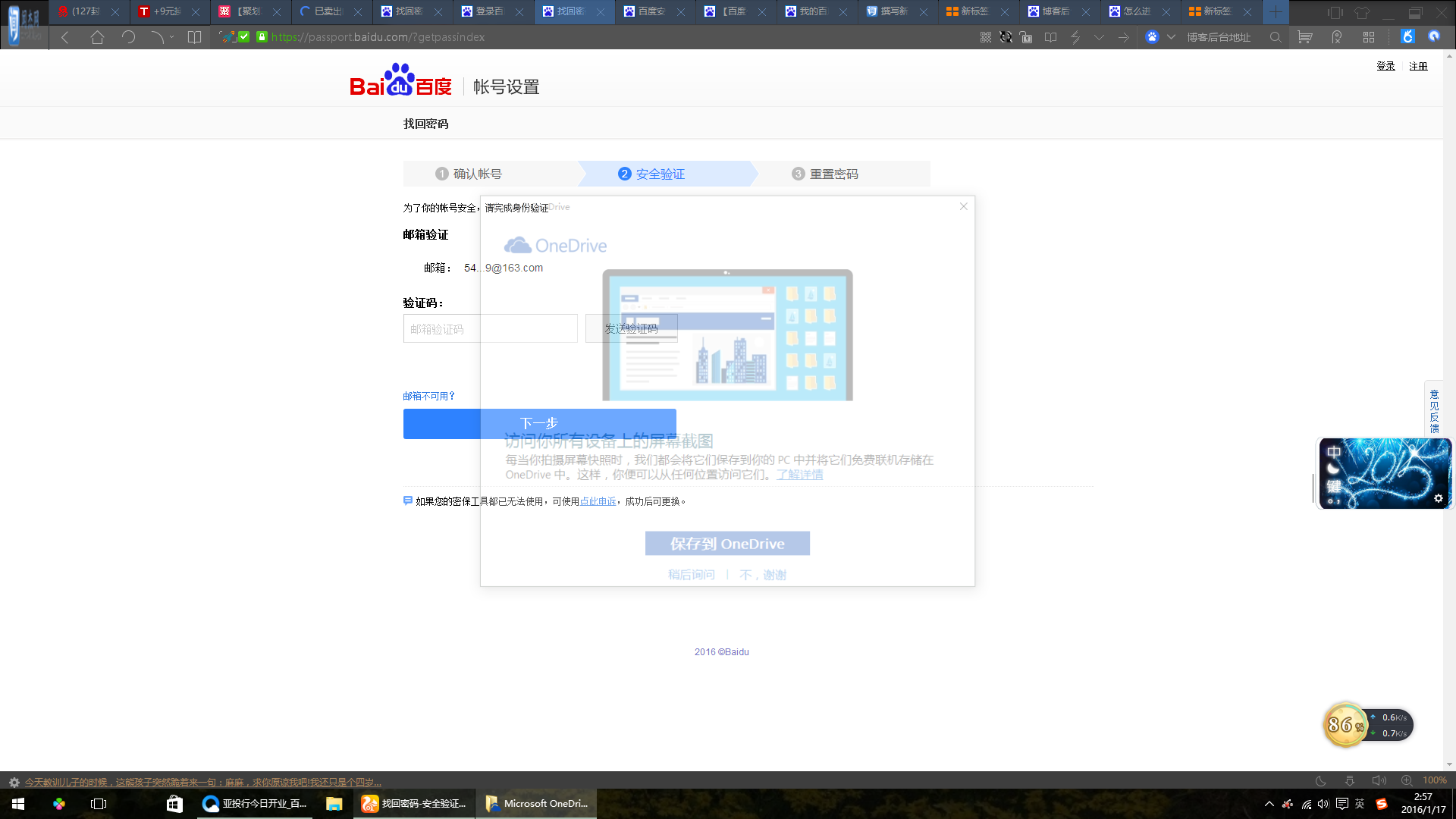Click the 邮箱验证码 input field
The height and width of the screenshot is (819, 1456).
490,328
